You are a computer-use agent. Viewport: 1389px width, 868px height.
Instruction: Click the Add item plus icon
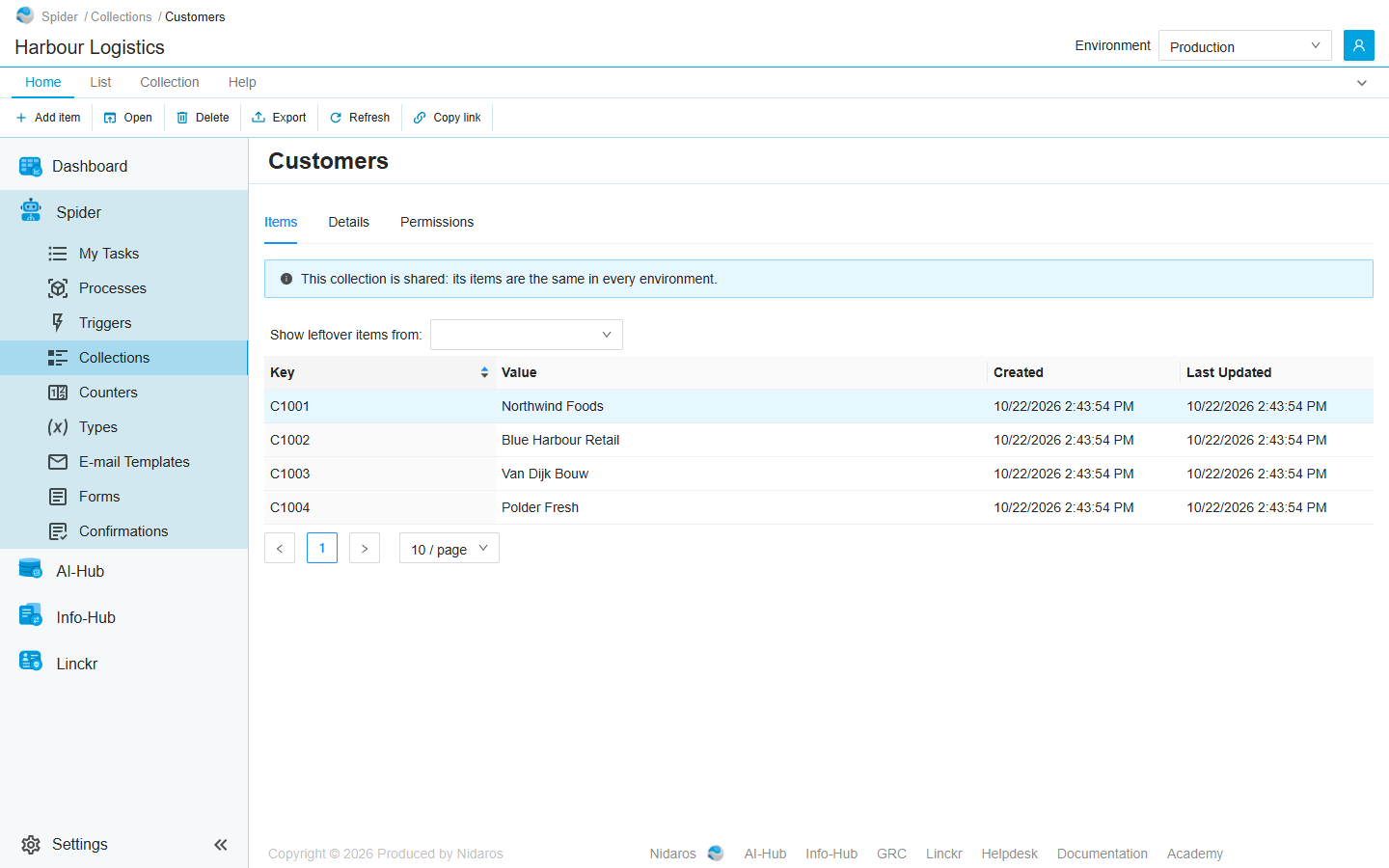[21, 118]
